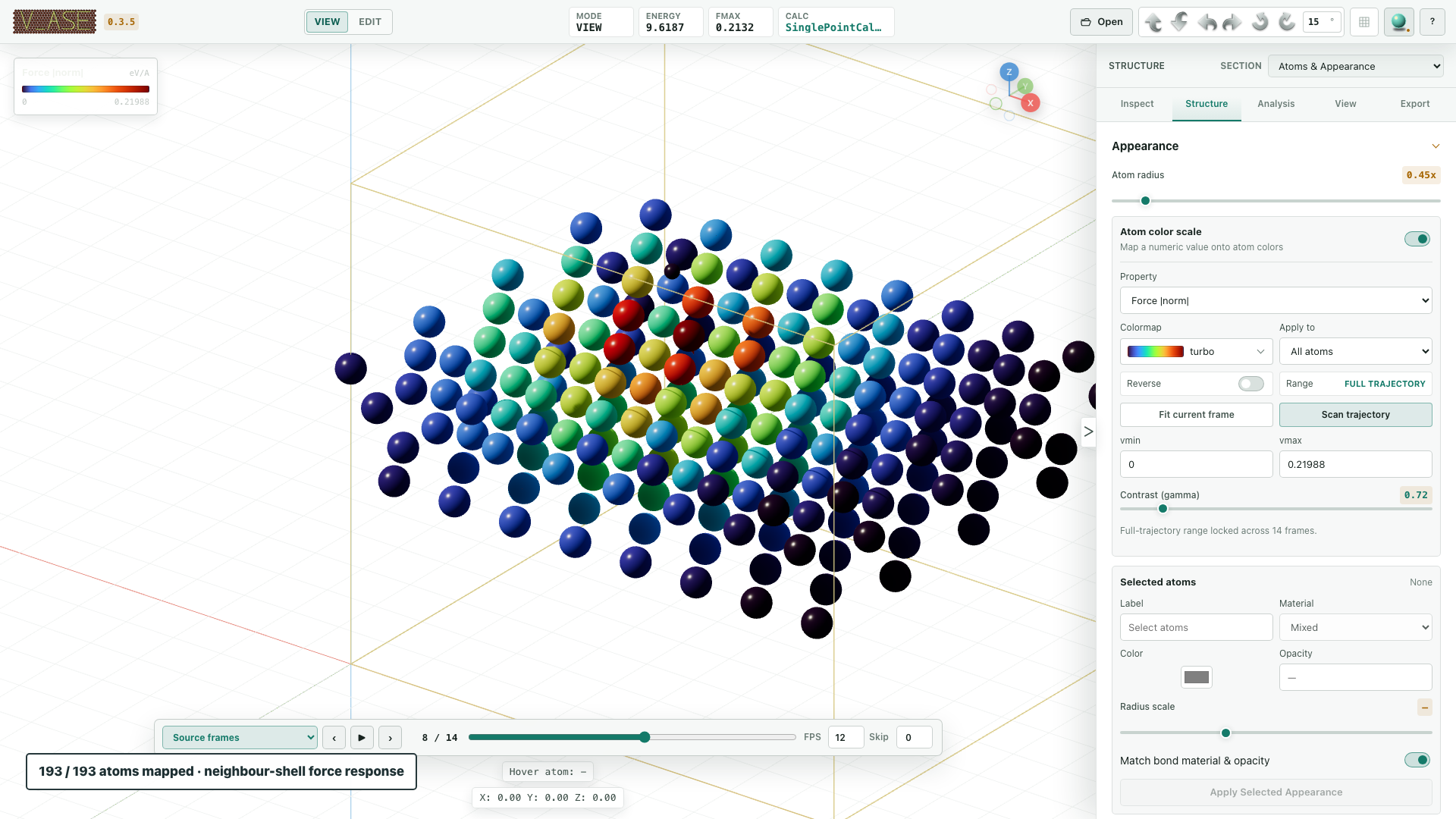Click the Fit current frame button

tap(1197, 415)
